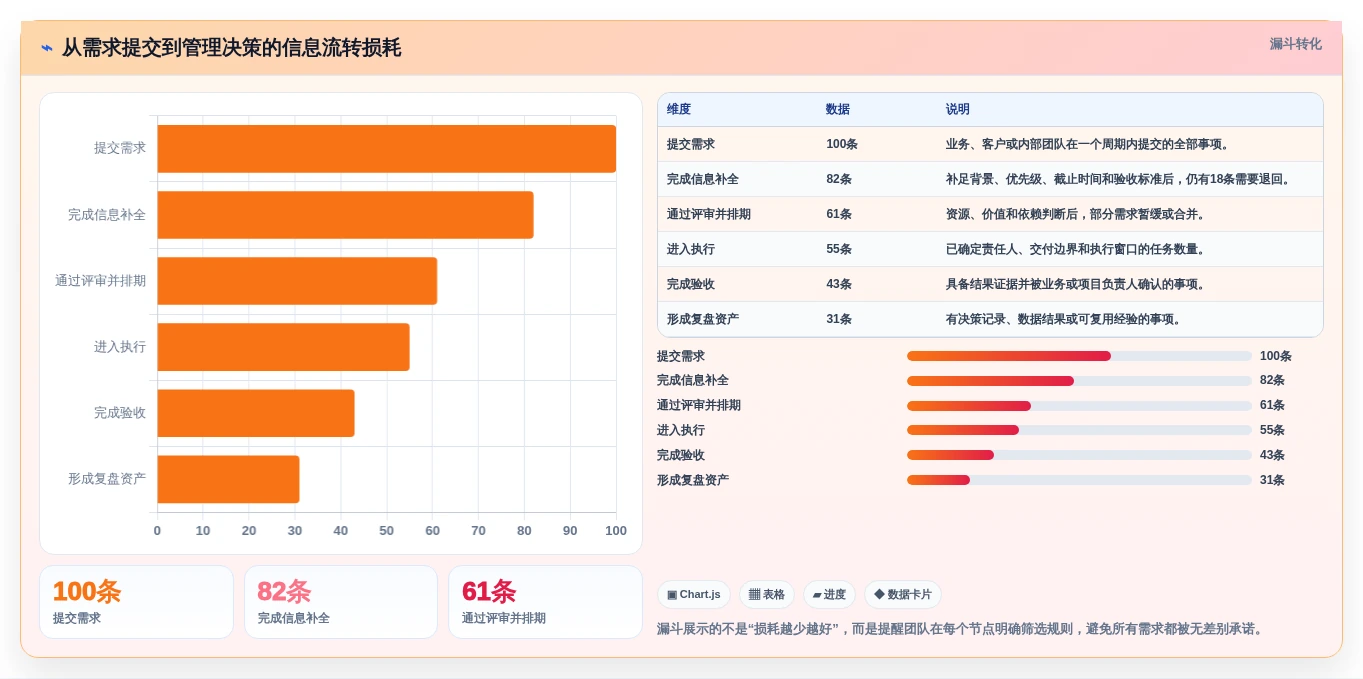Click the 通过评审并排期 y-axis label in chart

point(100,280)
